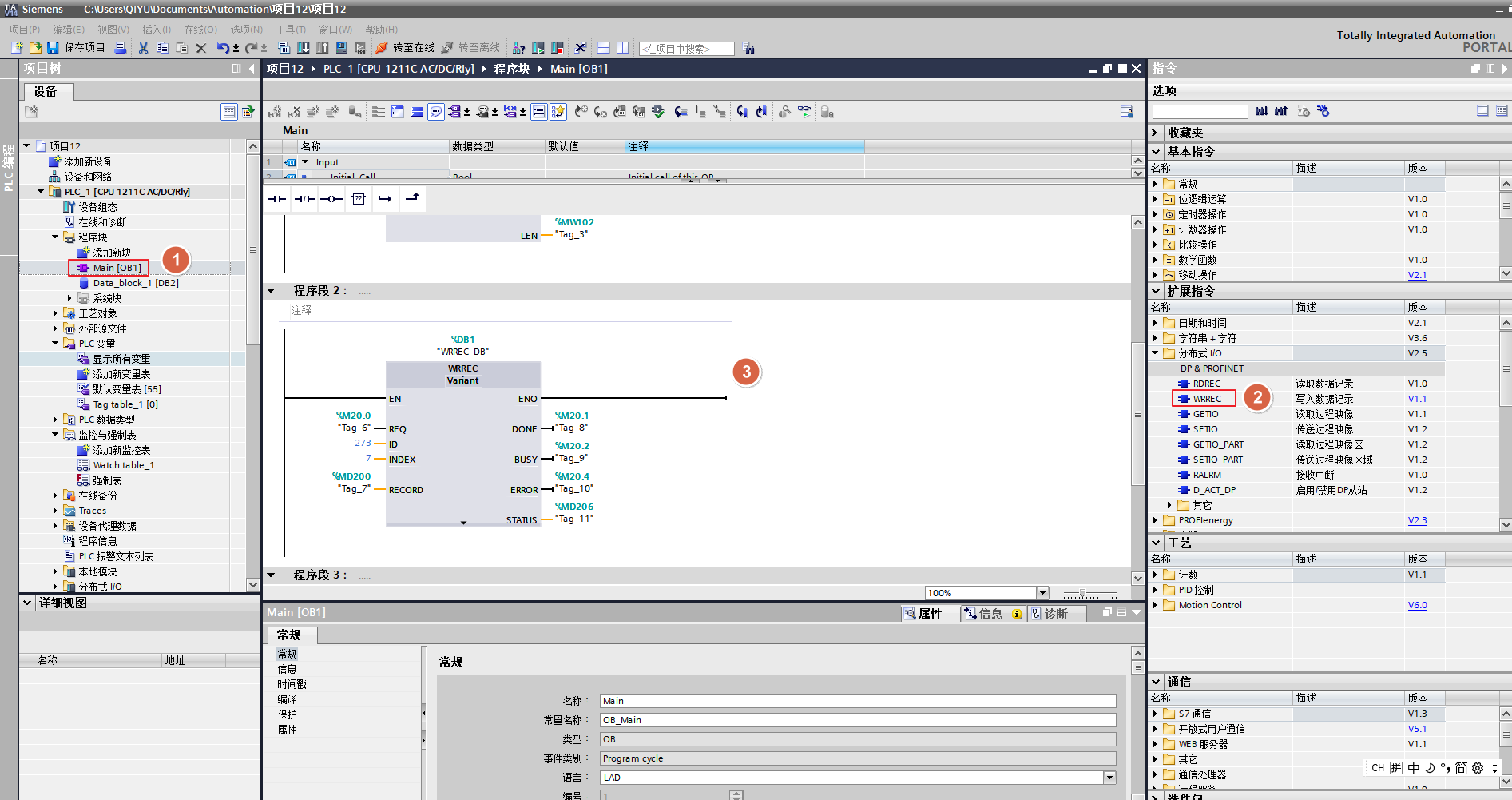
Task: Collapse the 程序块 folder
Action: pos(55,237)
